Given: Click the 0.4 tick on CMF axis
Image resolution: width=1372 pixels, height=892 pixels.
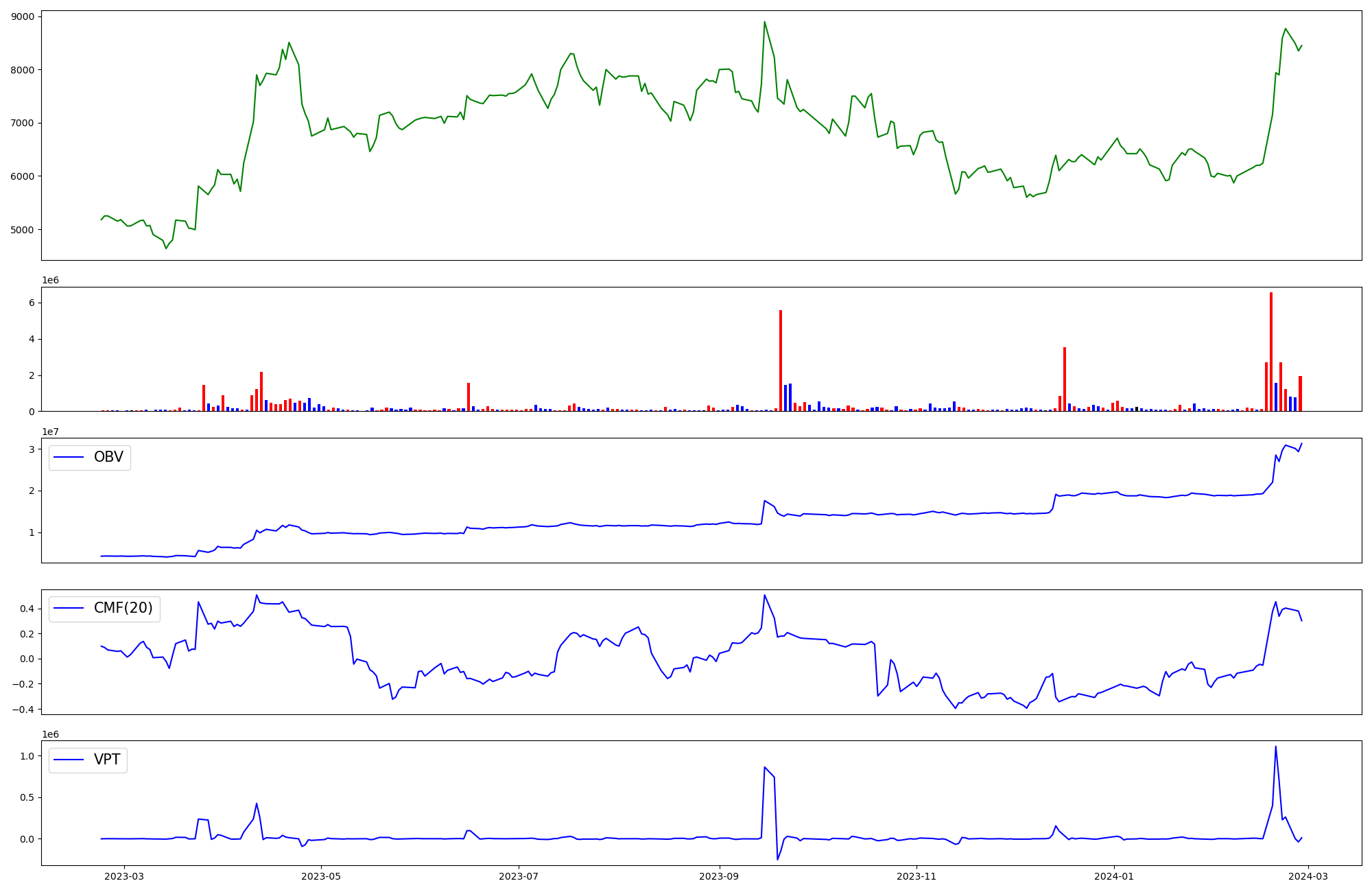Looking at the screenshot, I should 27,609.
